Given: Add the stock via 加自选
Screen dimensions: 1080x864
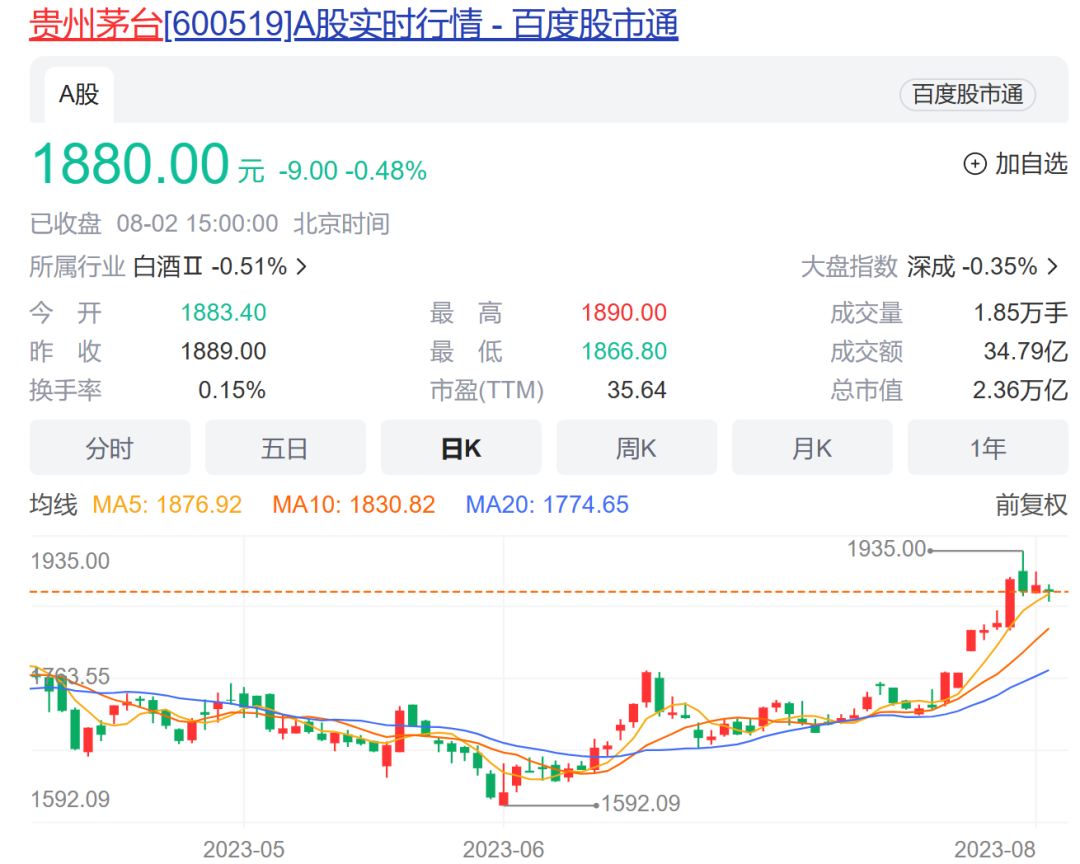Looking at the screenshot, I should point(1015,164).
